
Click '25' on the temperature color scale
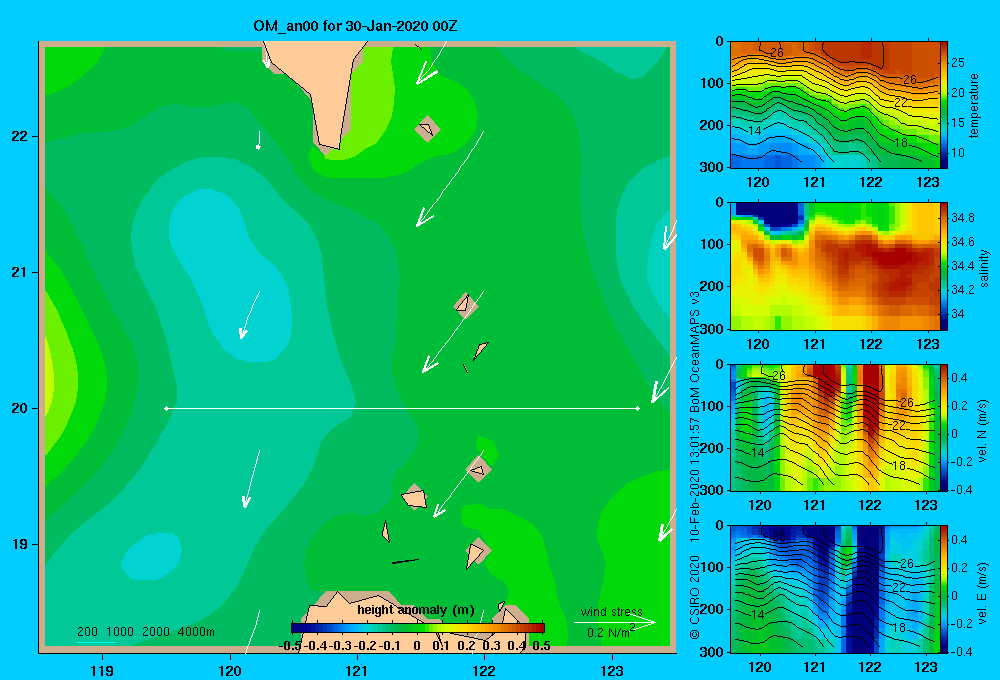tap(958, 63)
